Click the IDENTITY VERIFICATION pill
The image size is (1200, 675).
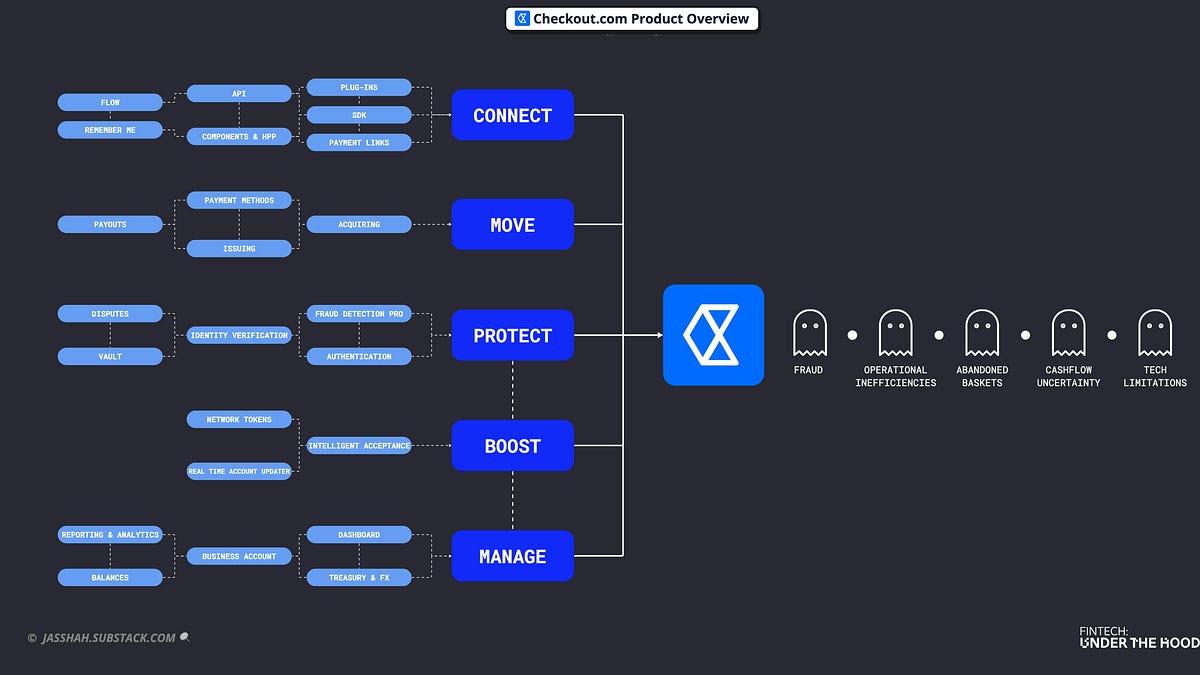tap(239, 335)
